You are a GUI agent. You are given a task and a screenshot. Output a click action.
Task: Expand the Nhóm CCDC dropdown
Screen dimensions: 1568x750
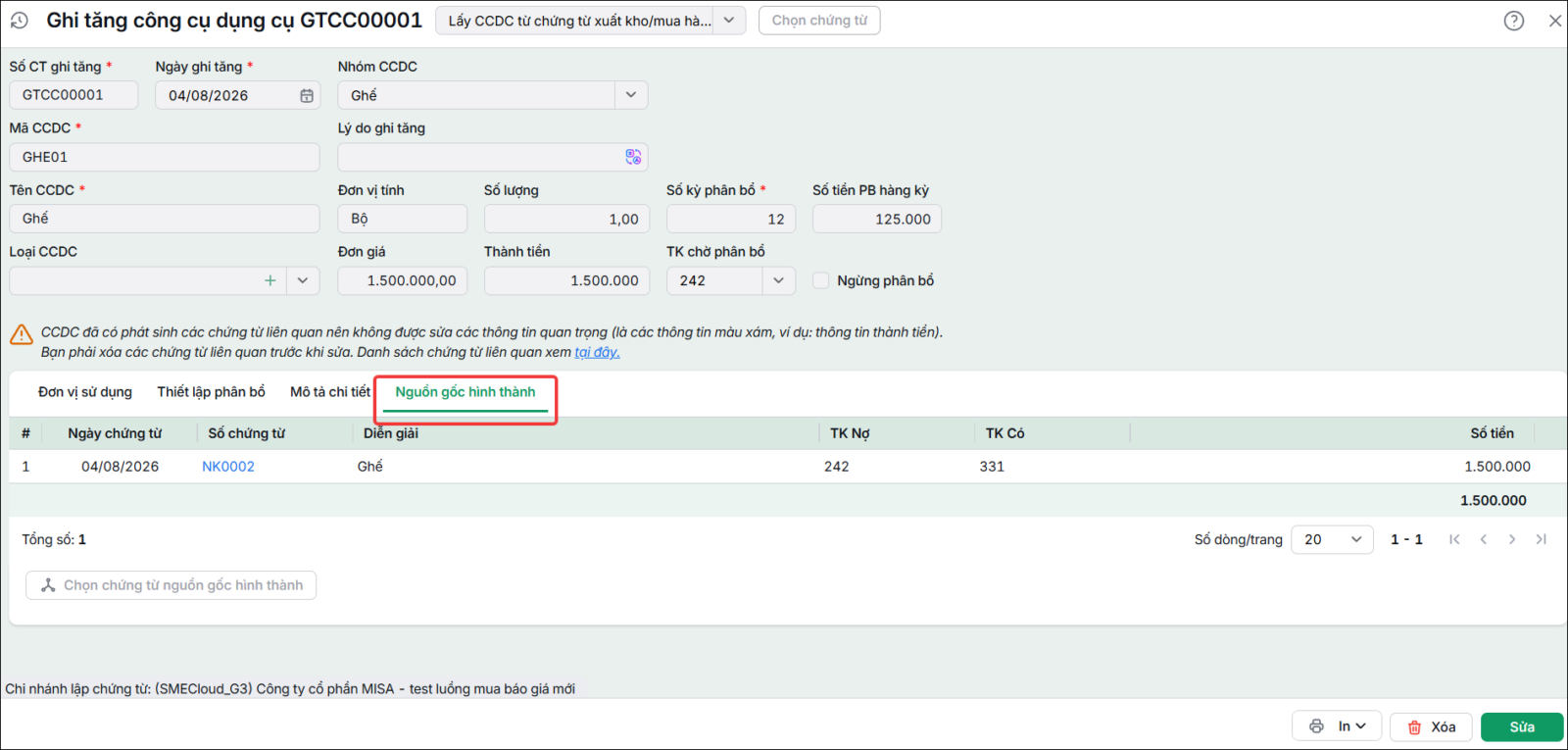[x=631, y=95]
